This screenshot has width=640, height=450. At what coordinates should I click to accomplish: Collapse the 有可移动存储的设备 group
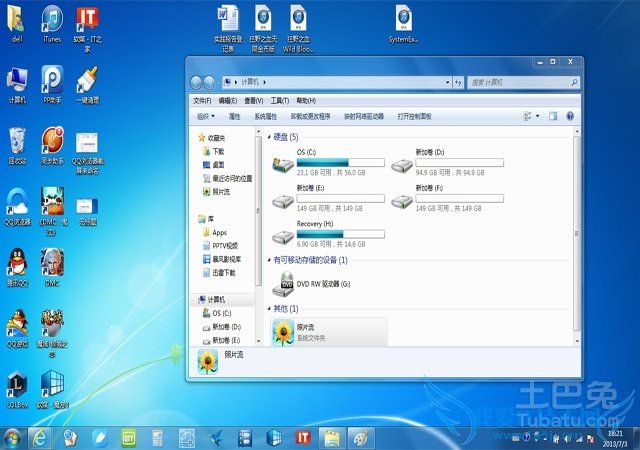tap(267, 260)
